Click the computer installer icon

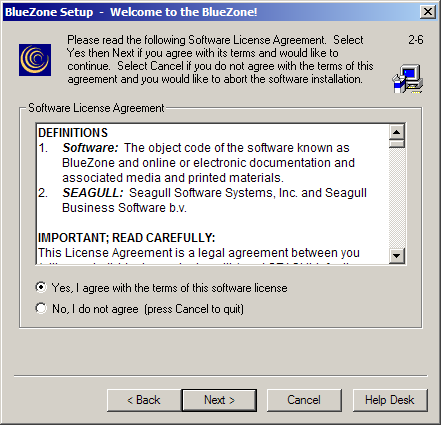pos(408,79)
